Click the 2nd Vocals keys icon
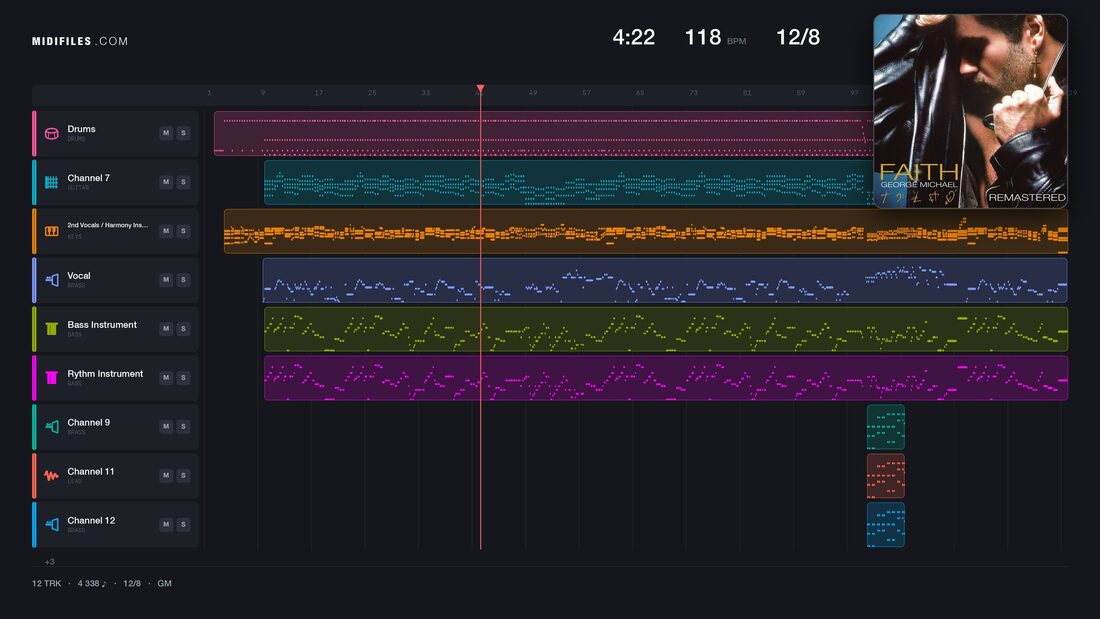This screenshot has width=1100, height=619. (x=51, y=231)
